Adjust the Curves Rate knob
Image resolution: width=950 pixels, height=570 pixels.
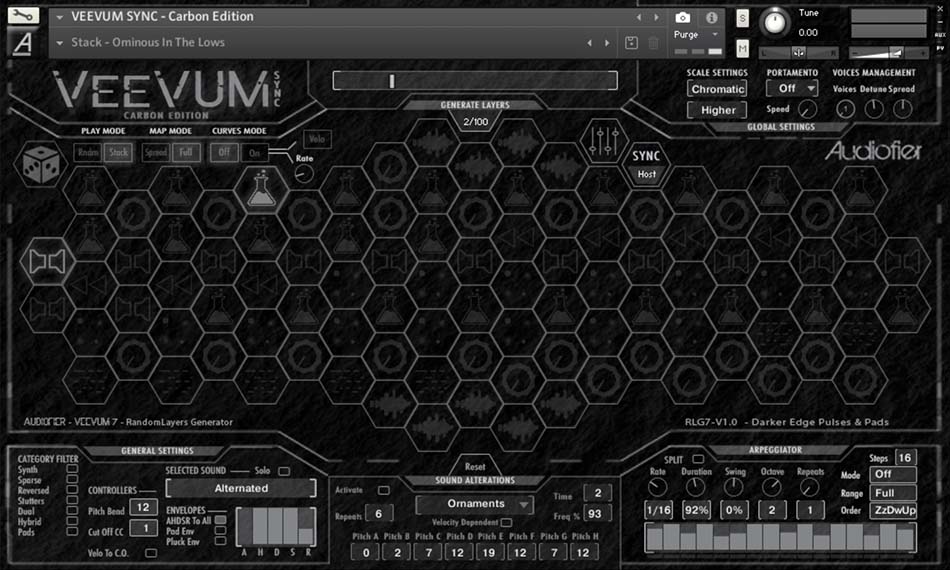pyautogui.click(x=304, y=174)
